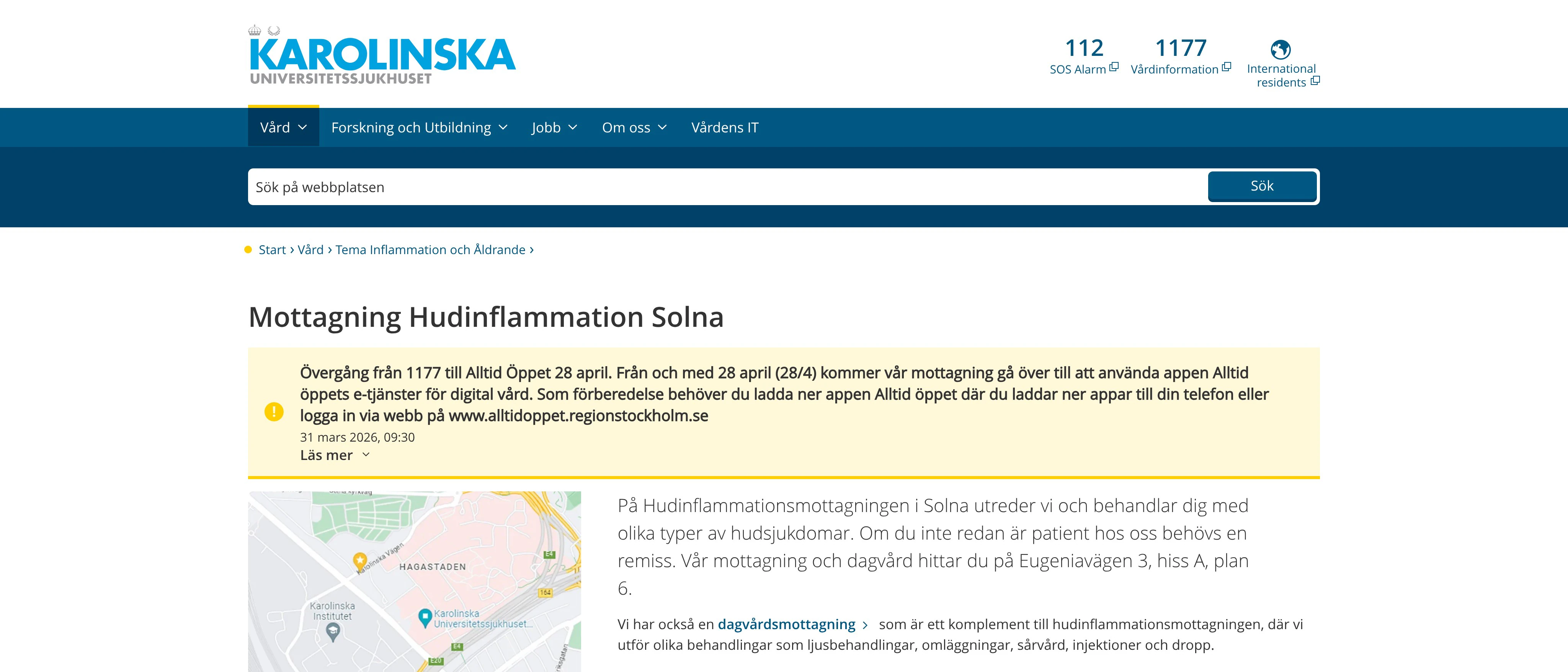The width and height of the screenshot is (1568, 672).
Task: Expand the Vård menu
Action: click(x=284, y=127)
